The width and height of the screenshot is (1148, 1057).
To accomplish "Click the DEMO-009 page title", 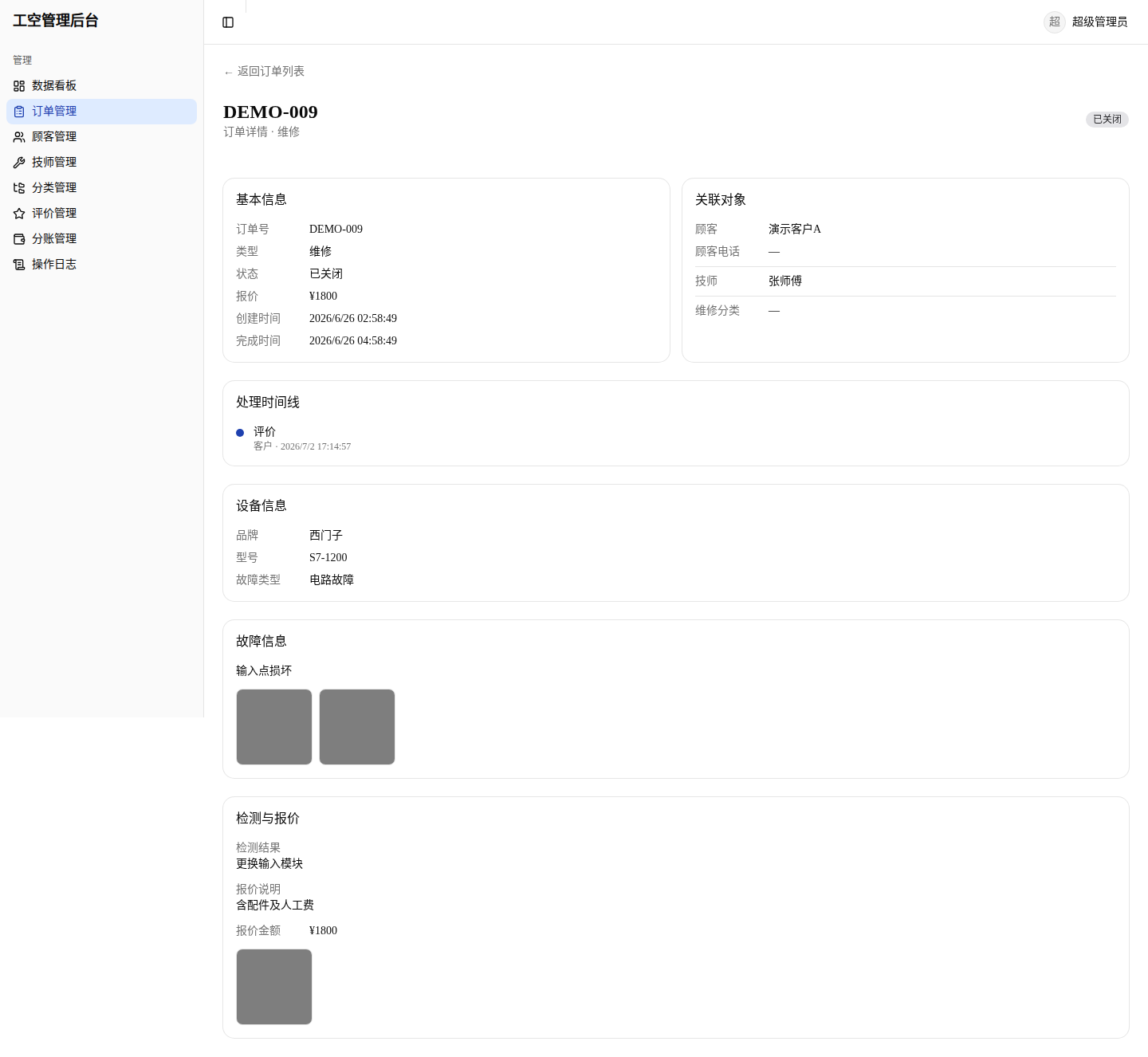I will tap(270, 112).
